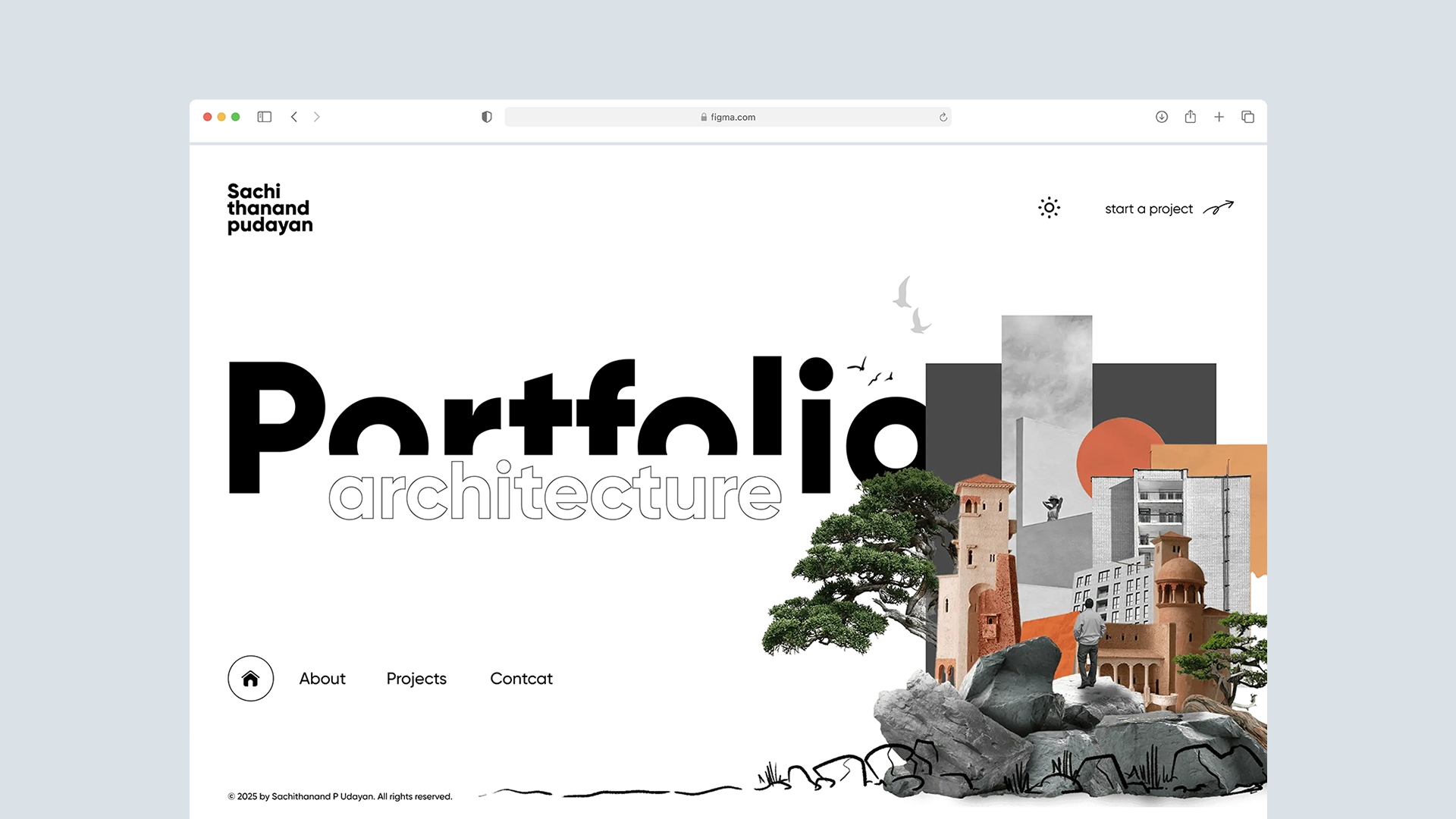Go forward with the browser forward arrow
Screen dimensions: 1456x819
pos(317,117)
